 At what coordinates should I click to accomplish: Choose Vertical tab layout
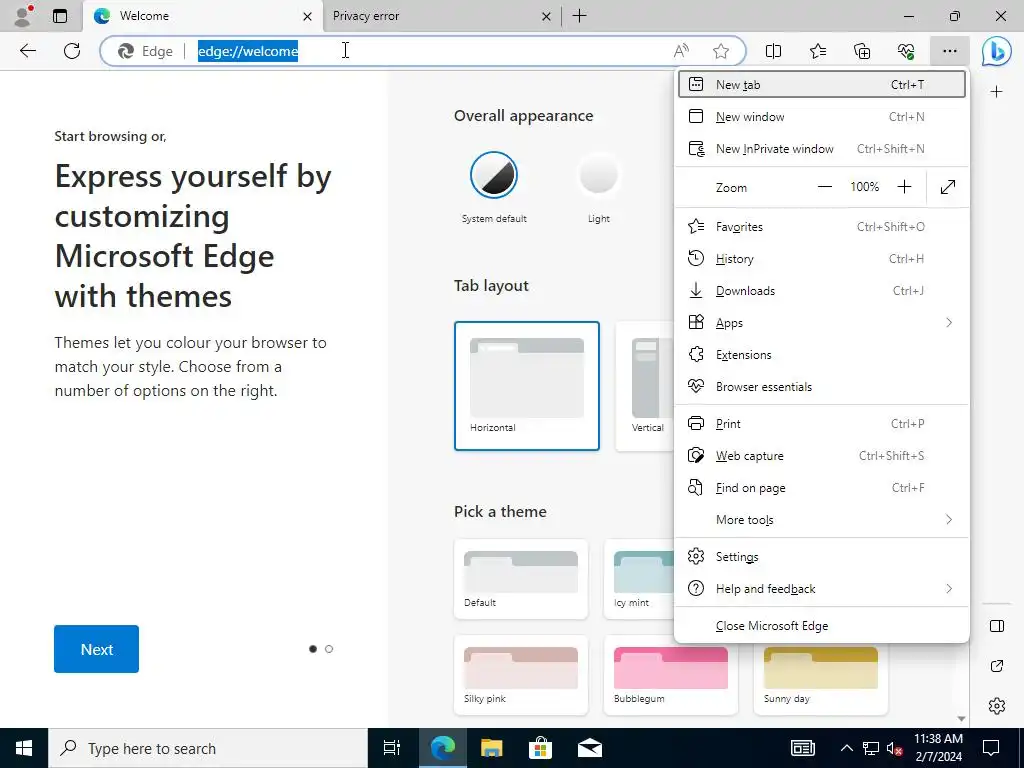tap(646, 386)
